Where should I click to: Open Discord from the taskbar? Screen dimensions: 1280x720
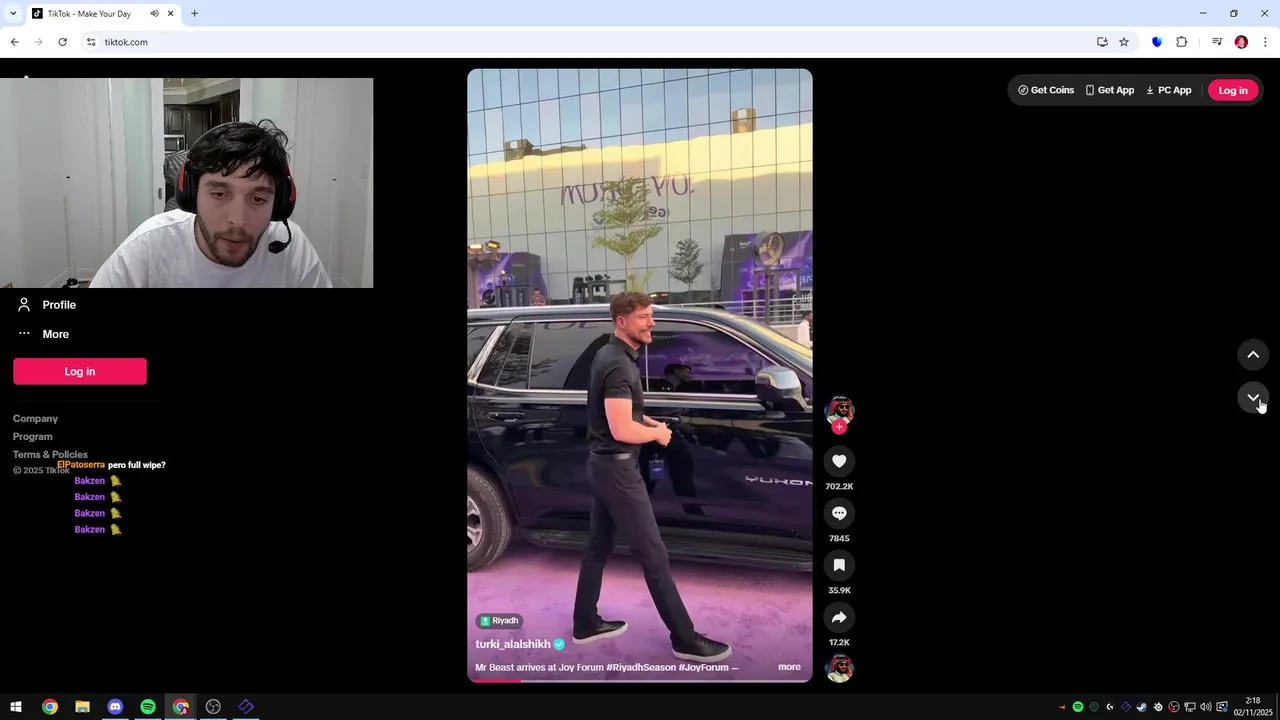point(115,707)
